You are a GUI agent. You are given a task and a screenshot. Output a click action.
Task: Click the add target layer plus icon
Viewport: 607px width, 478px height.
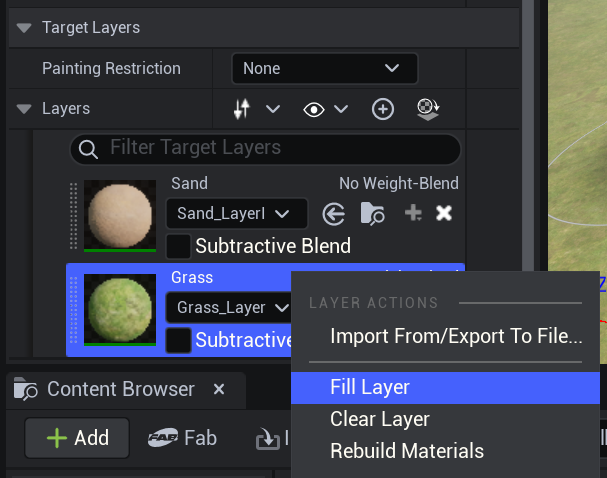tap(383, 109)
